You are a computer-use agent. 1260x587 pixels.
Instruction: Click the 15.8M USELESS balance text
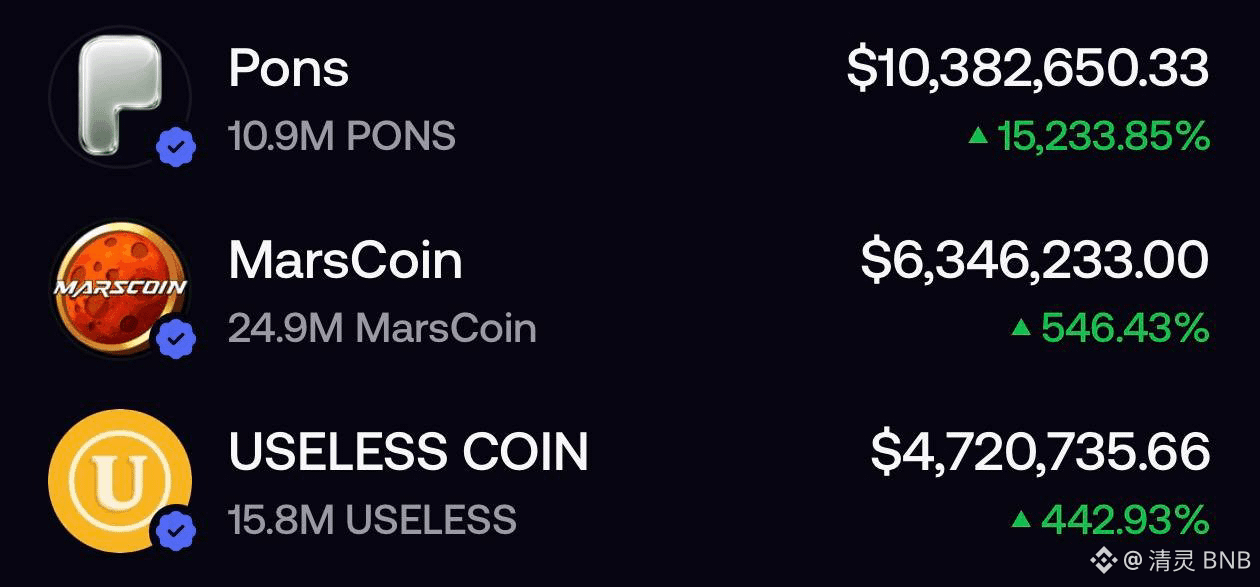click(372, 520)
